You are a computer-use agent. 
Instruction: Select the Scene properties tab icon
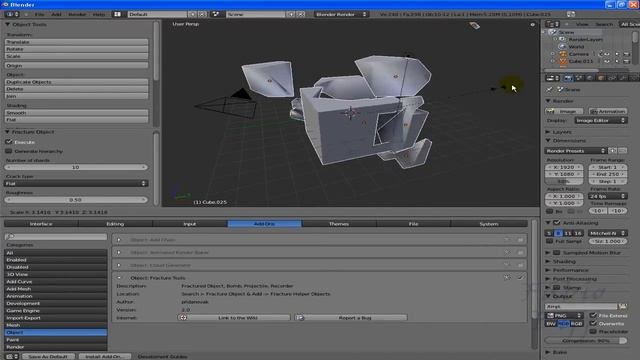click(x=579, y=78)
